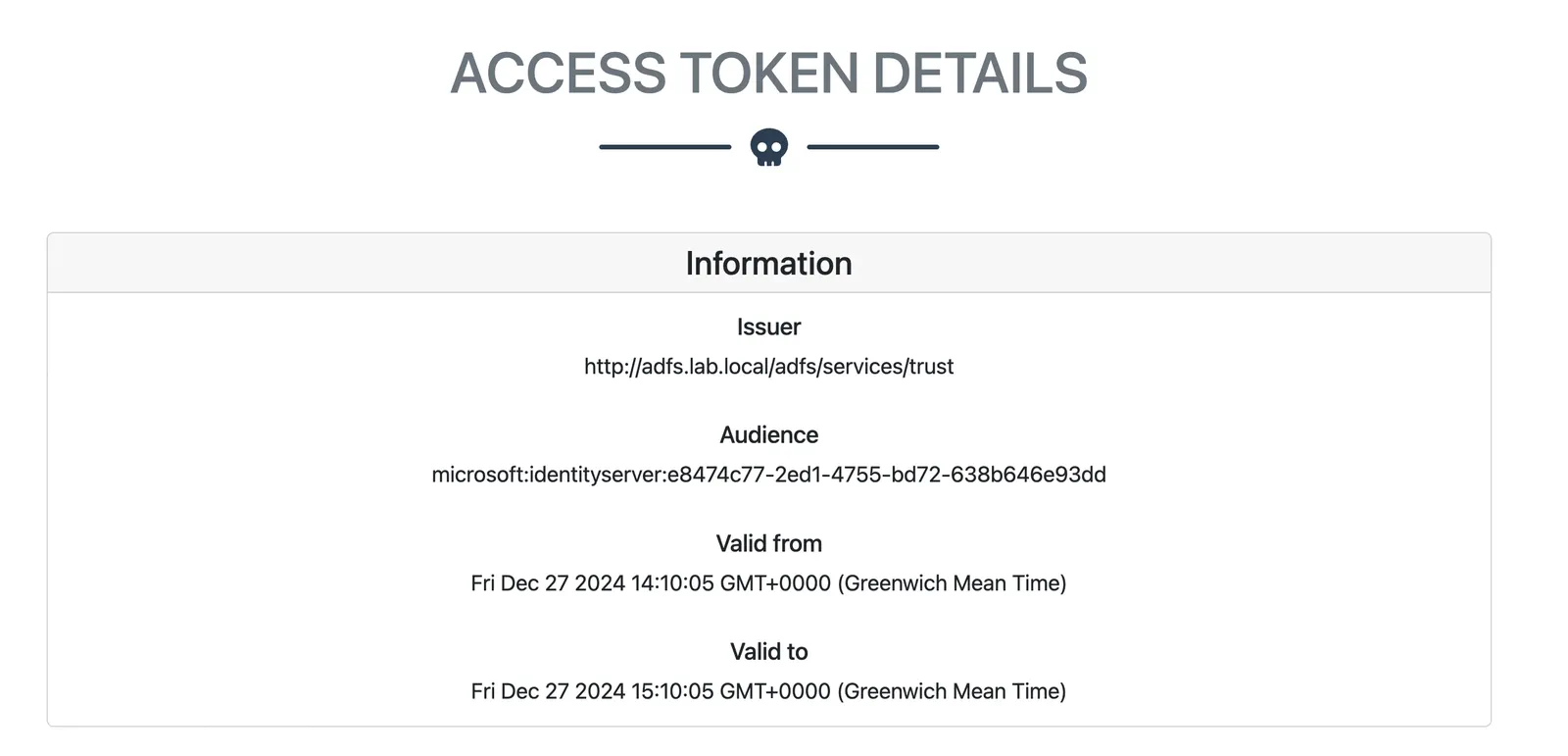Click the Greenwich Mean Time text in Valid from
This screenshot has width=1568, height=756.
click(952, 583)
